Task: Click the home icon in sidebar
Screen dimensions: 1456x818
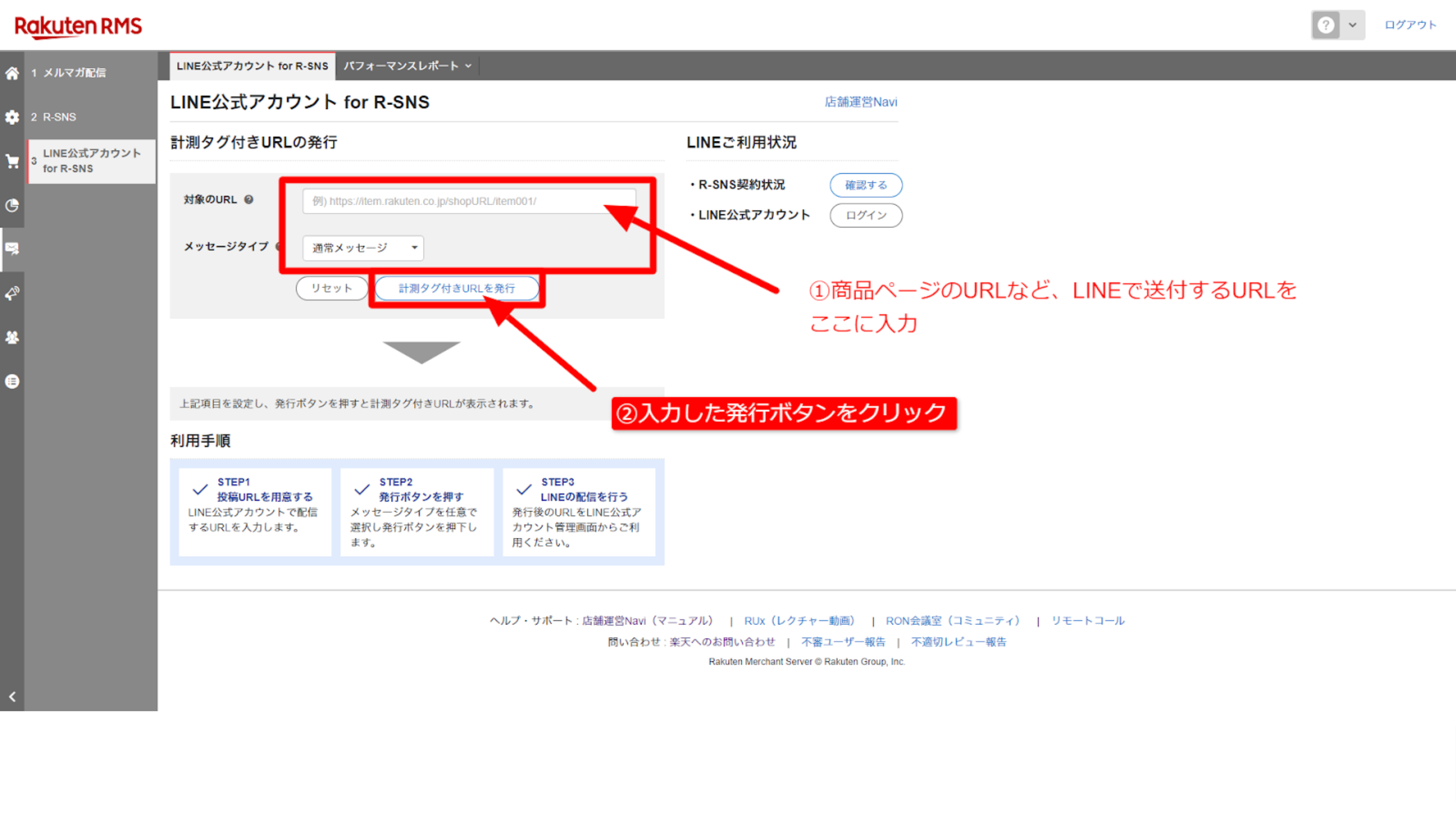Action: tap(12, 73)
